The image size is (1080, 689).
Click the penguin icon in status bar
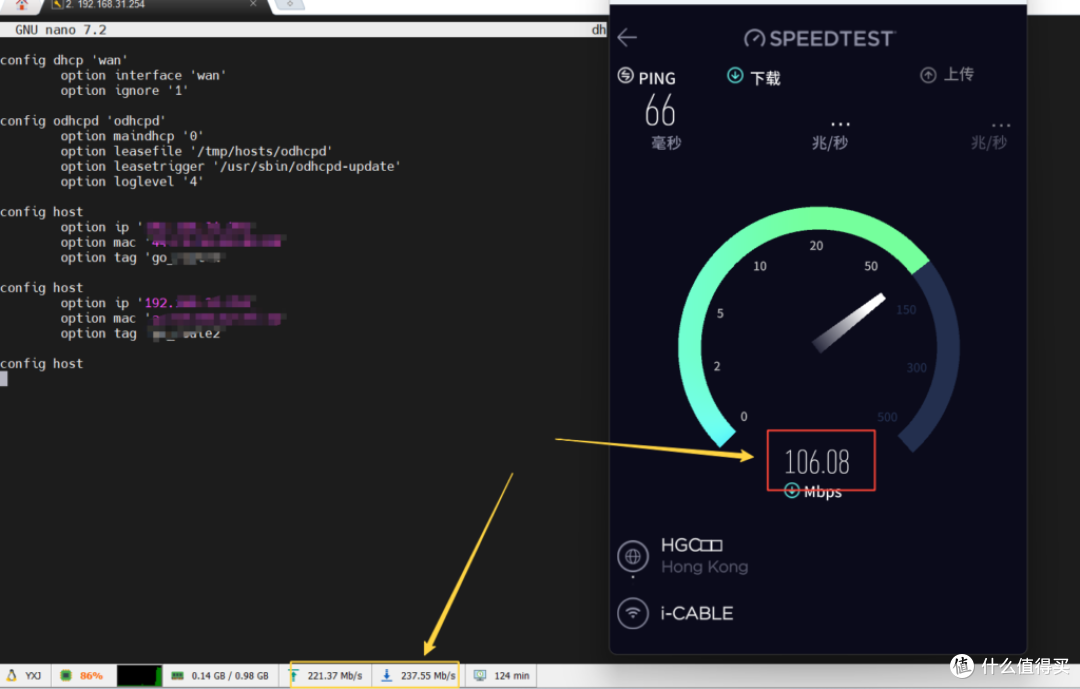[x=12, y=675]
